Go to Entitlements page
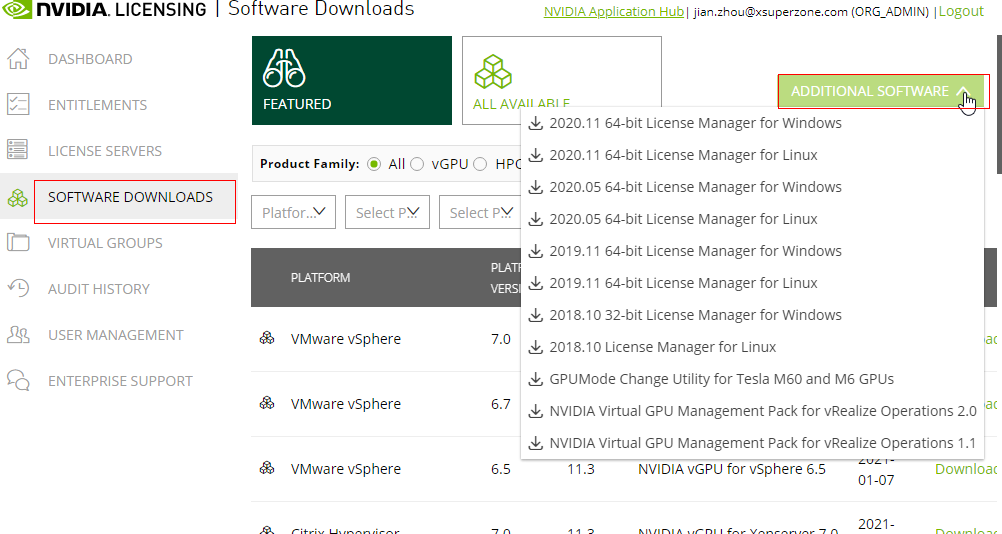1002x534 pixels. pos(97,105)
